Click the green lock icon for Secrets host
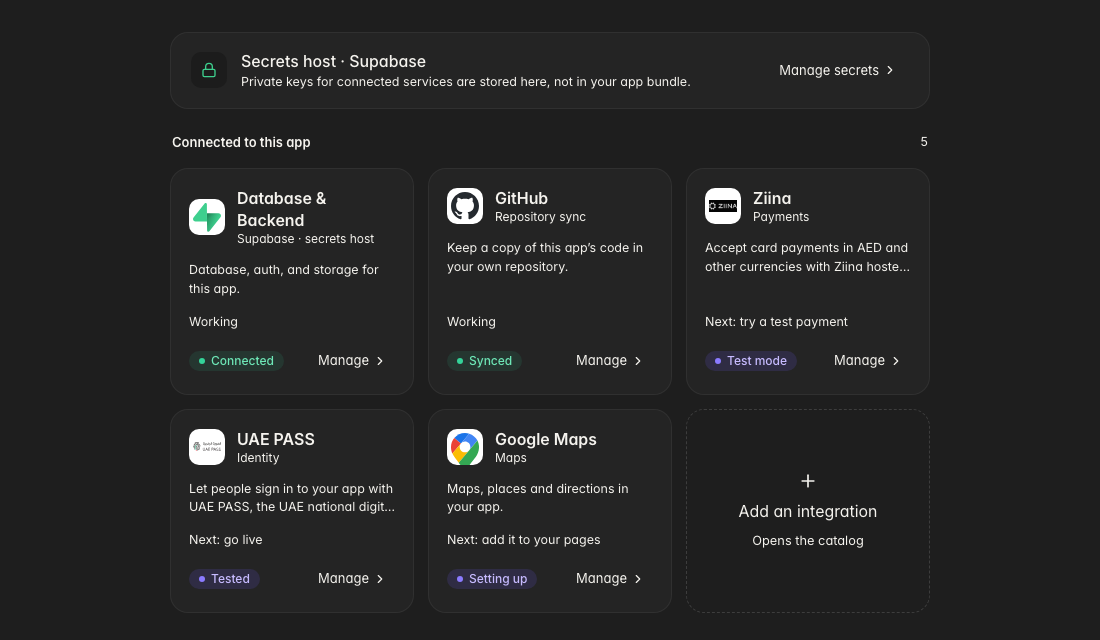 209,70
